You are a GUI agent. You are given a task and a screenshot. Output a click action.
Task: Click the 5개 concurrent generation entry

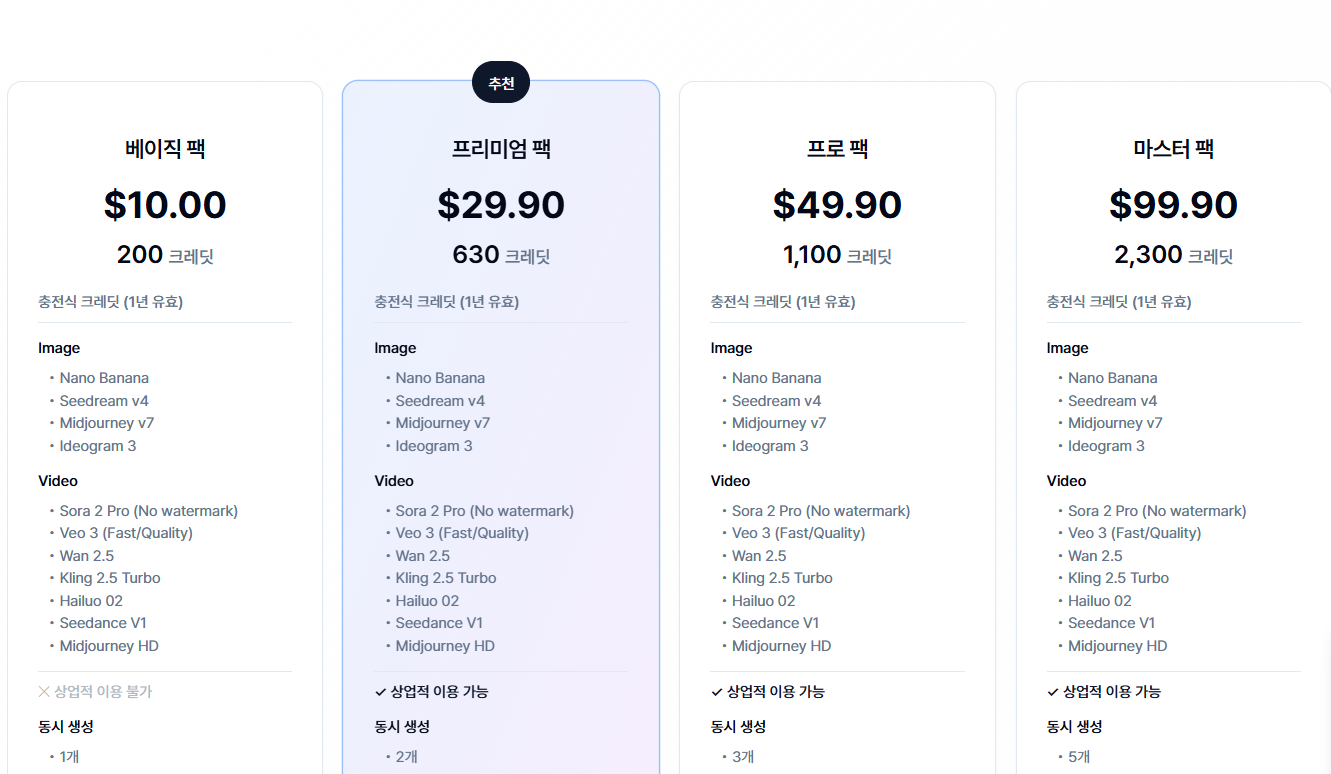point(1079,757)
